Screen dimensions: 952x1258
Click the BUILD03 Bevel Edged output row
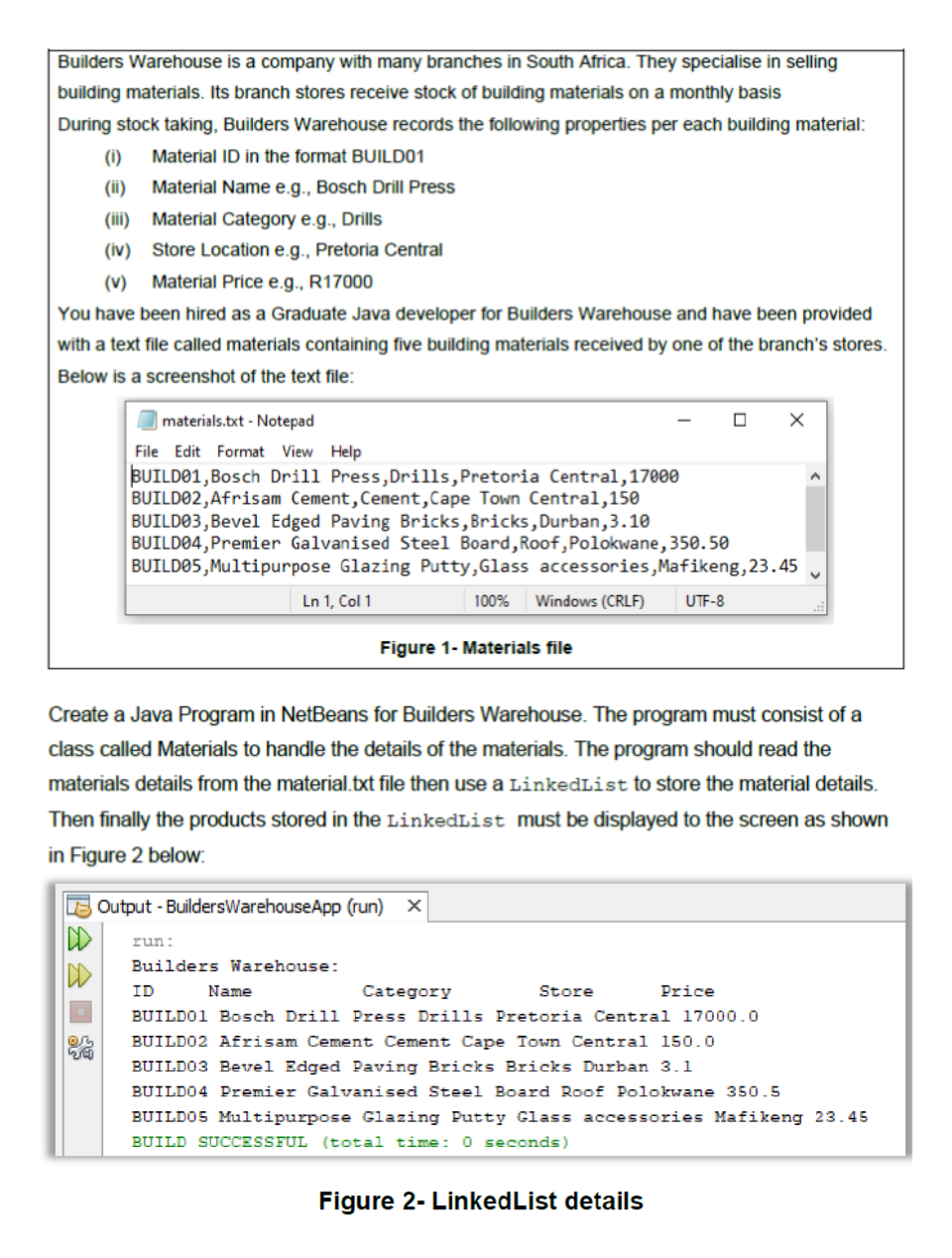413,1067
